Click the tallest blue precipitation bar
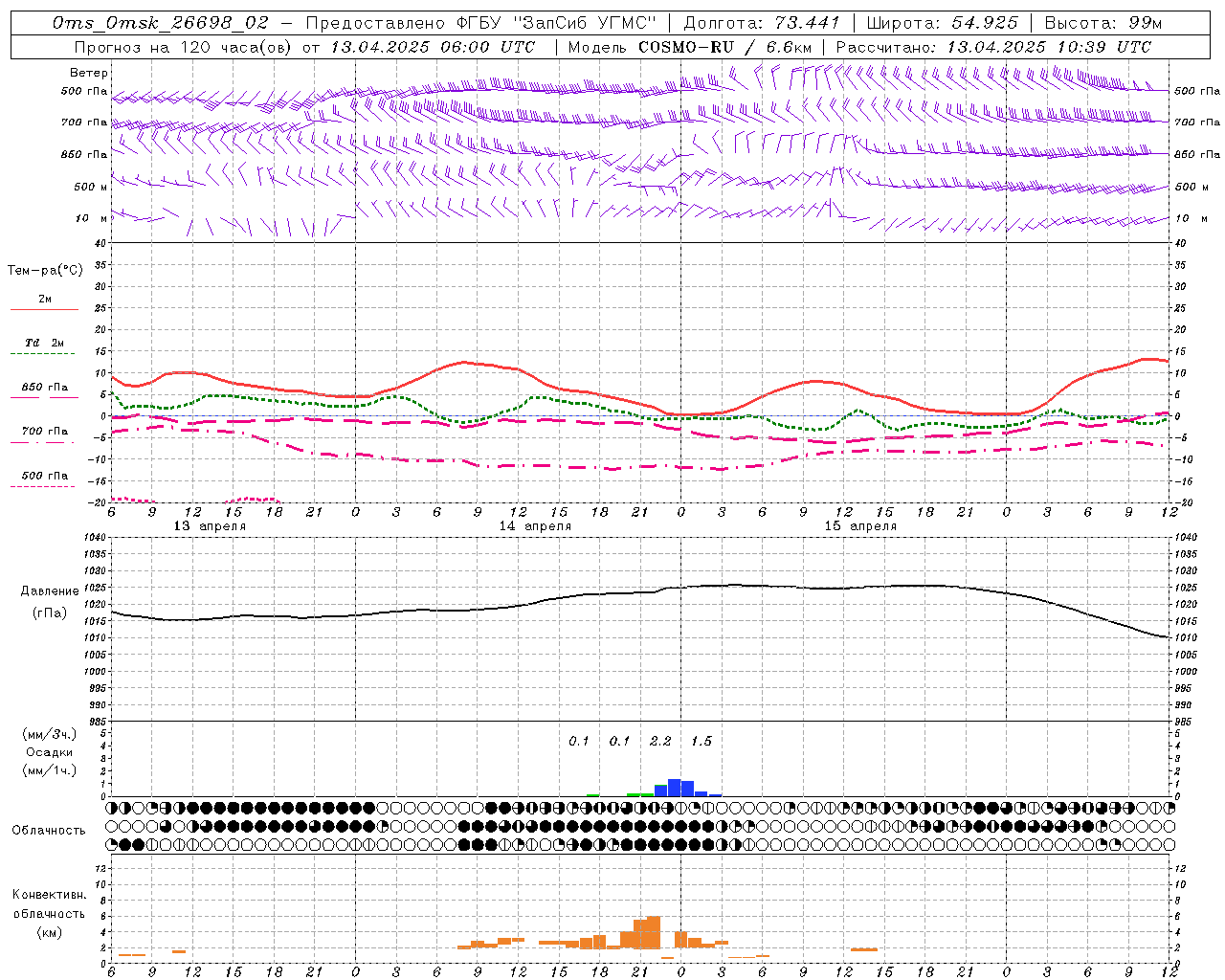 675,788
